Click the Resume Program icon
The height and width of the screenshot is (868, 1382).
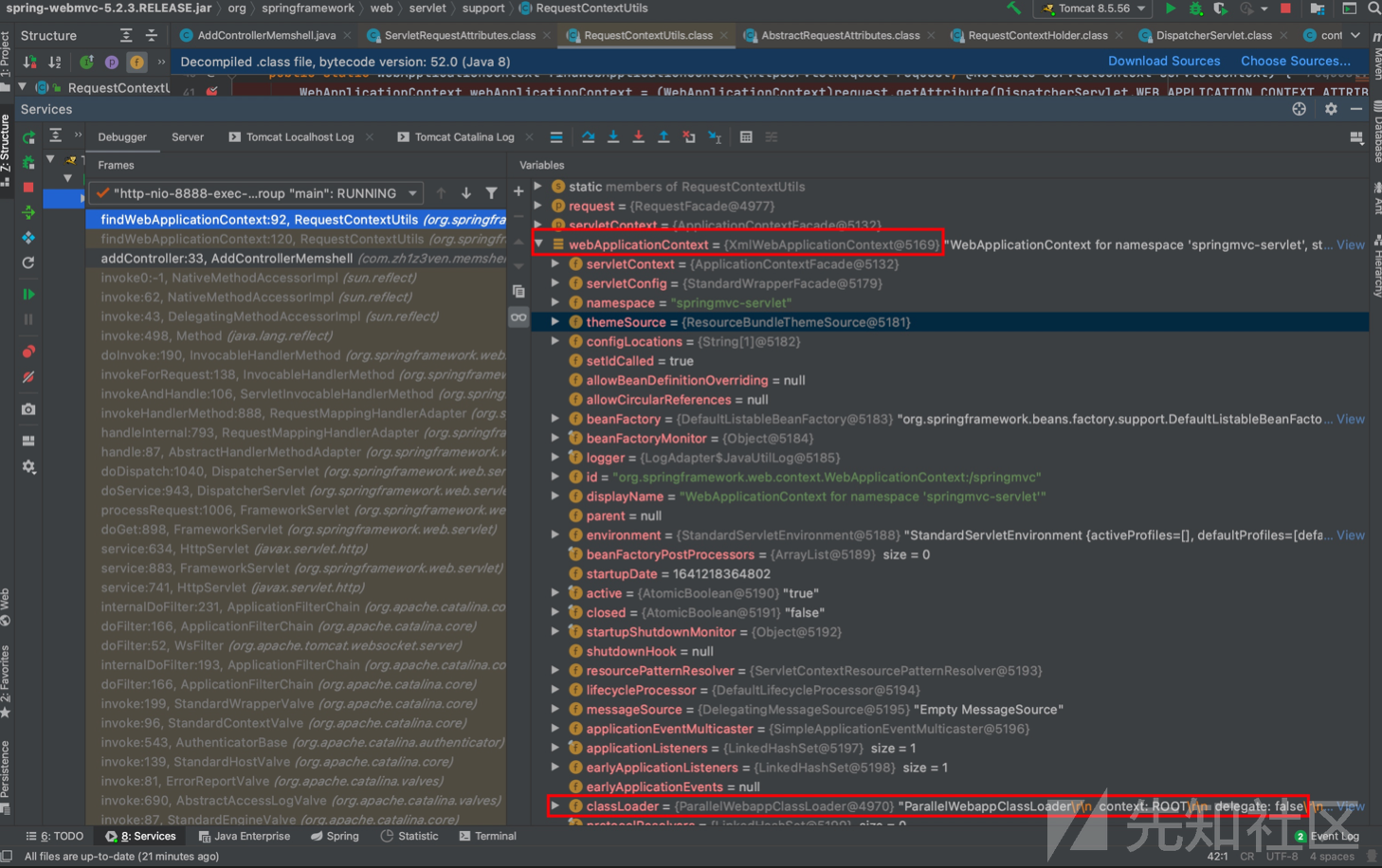28,295
